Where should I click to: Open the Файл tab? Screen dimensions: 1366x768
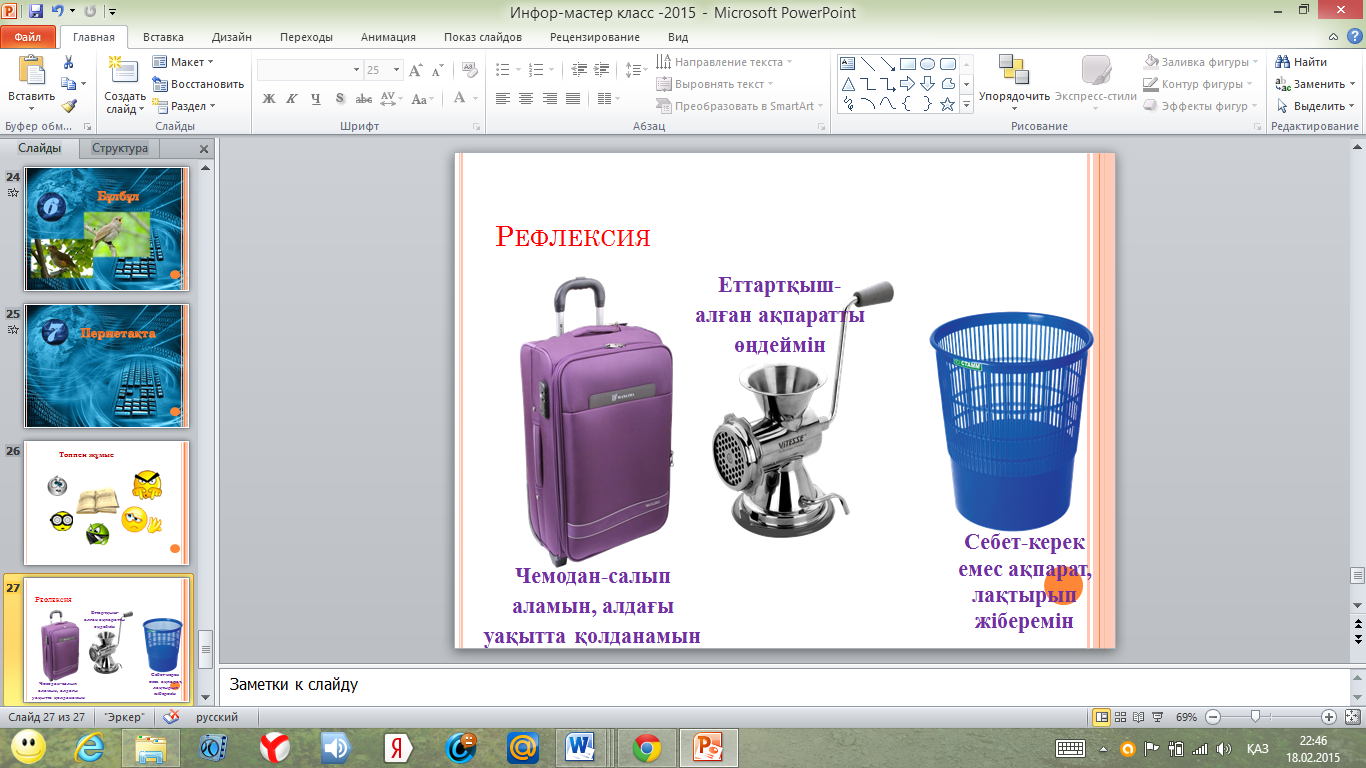28,37
